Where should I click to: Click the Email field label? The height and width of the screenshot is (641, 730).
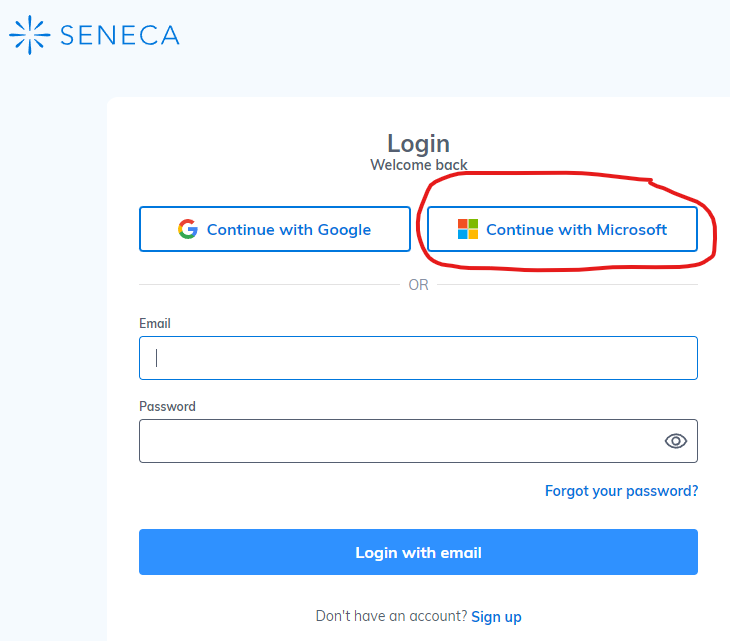click(155, 324)
